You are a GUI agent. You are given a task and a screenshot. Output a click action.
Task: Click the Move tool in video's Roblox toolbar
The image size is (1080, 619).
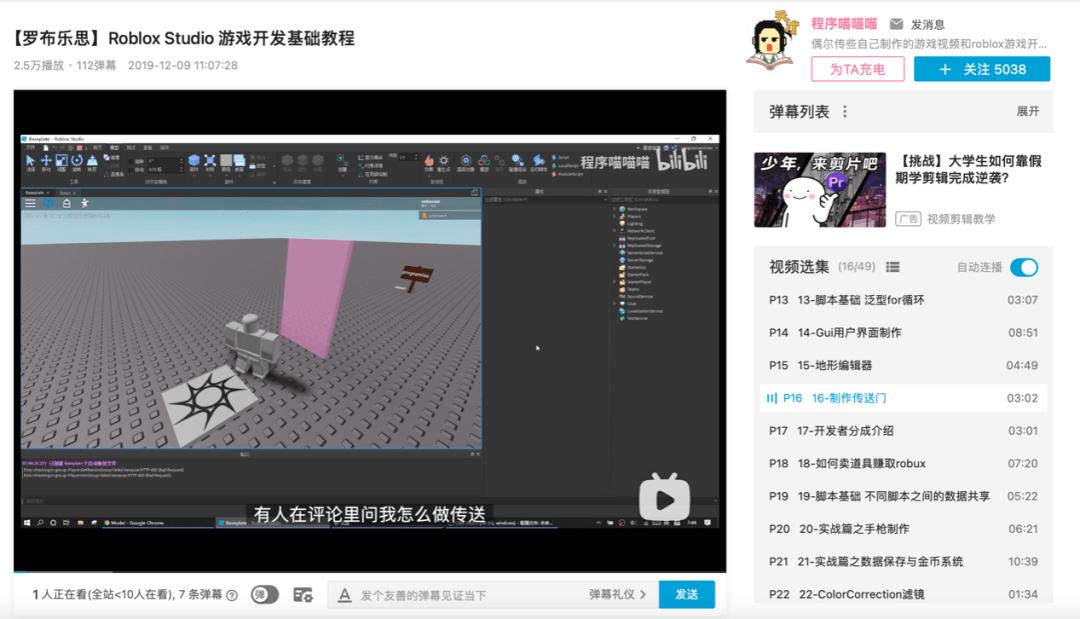46,162
